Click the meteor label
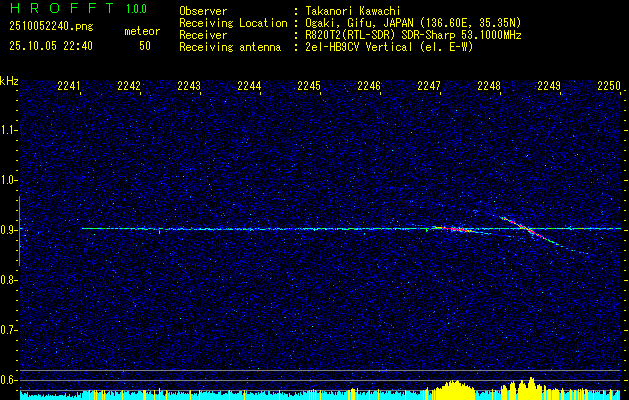This screenshot has height=400, width=629. [142, 31]
